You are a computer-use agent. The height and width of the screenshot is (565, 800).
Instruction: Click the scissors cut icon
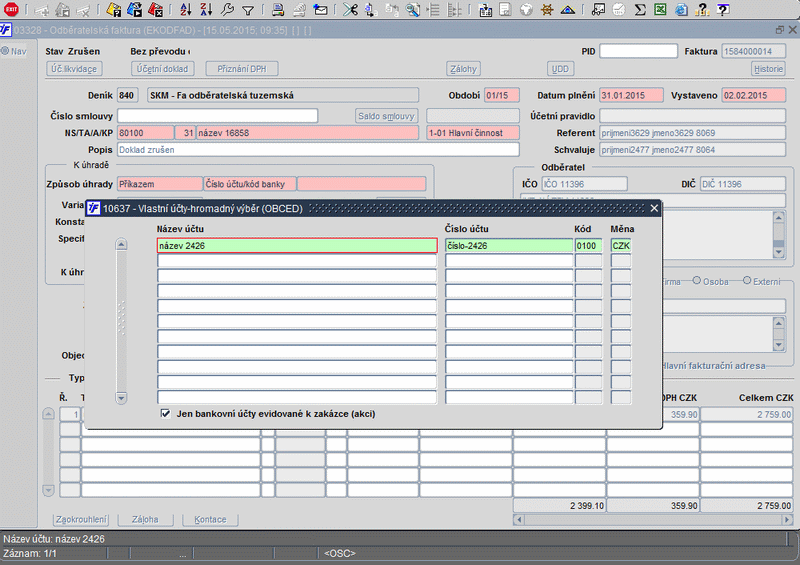[x=349, y=10]
